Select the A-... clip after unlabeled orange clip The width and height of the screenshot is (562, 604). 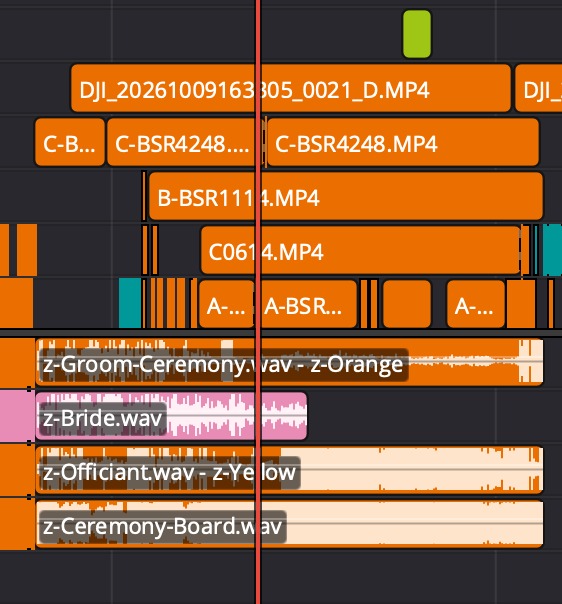[x=476, y=304]
